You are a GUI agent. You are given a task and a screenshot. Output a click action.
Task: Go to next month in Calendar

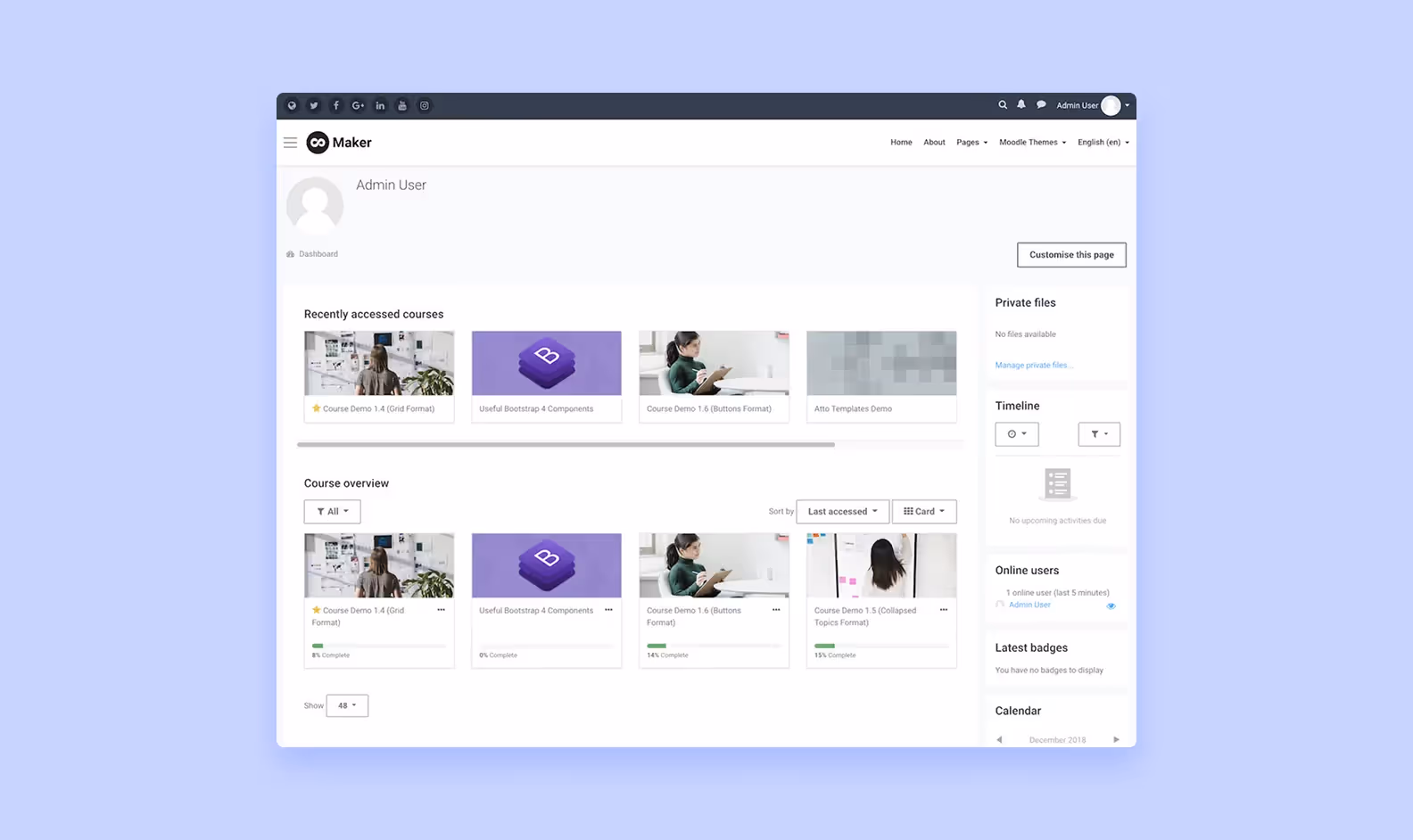tap(1116, 739)
